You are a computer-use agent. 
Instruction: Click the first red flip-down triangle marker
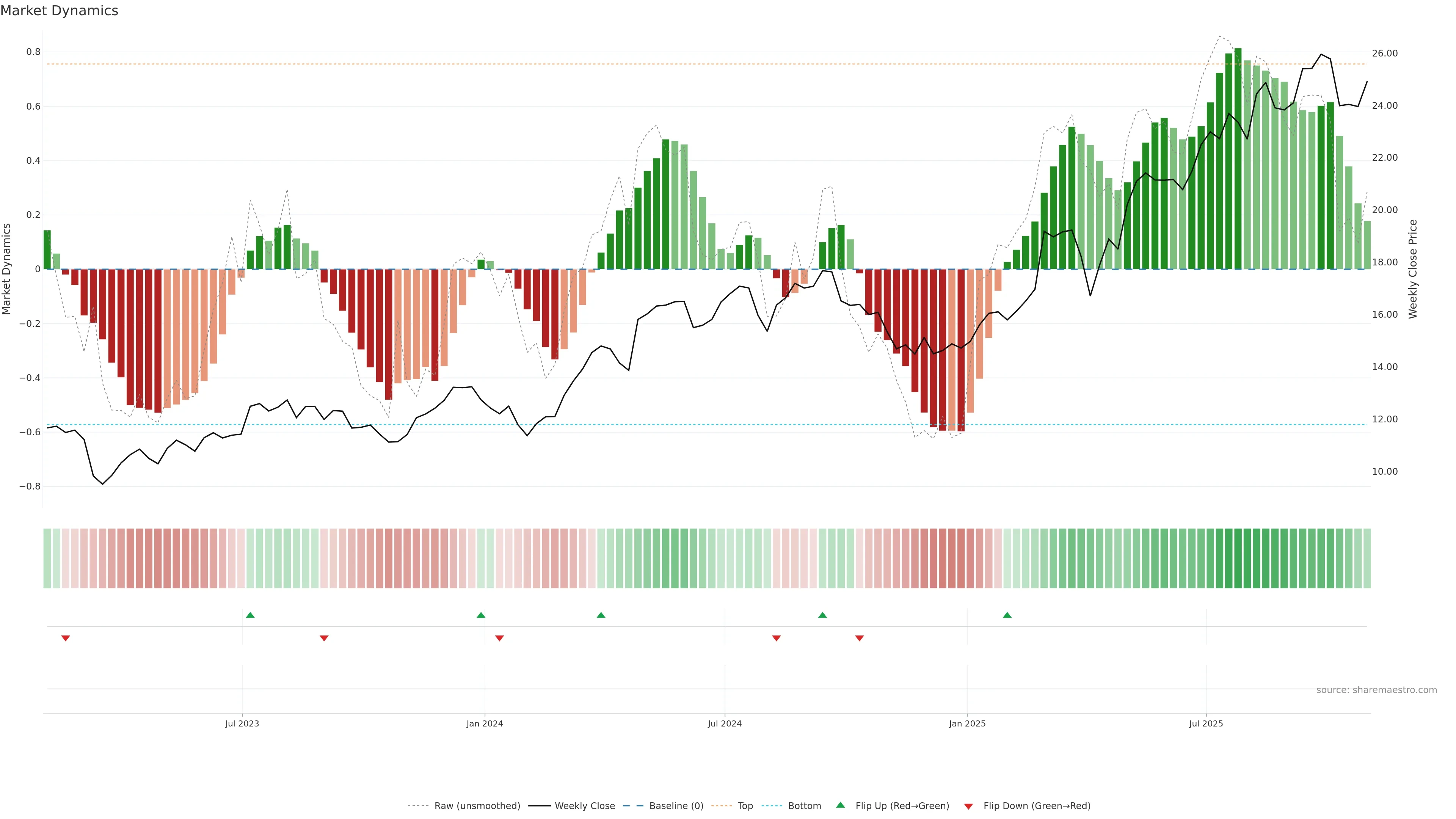(x=66, y=638)
